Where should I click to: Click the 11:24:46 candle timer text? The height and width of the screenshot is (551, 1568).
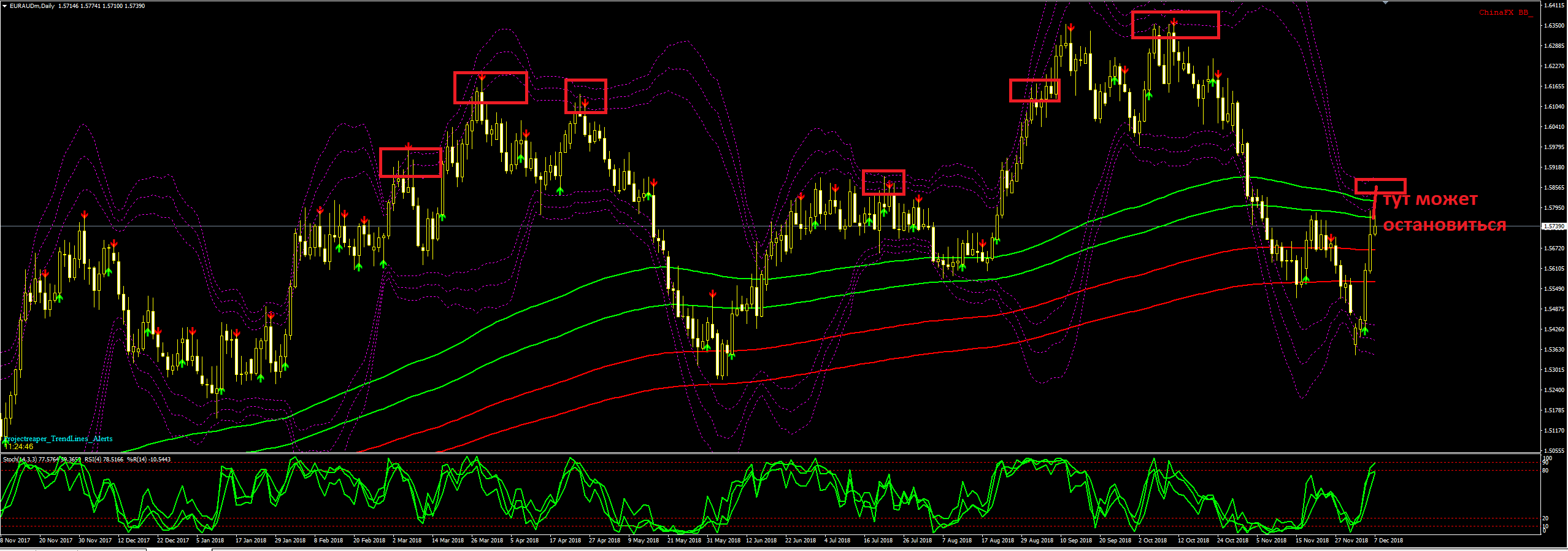click(18, 447)
